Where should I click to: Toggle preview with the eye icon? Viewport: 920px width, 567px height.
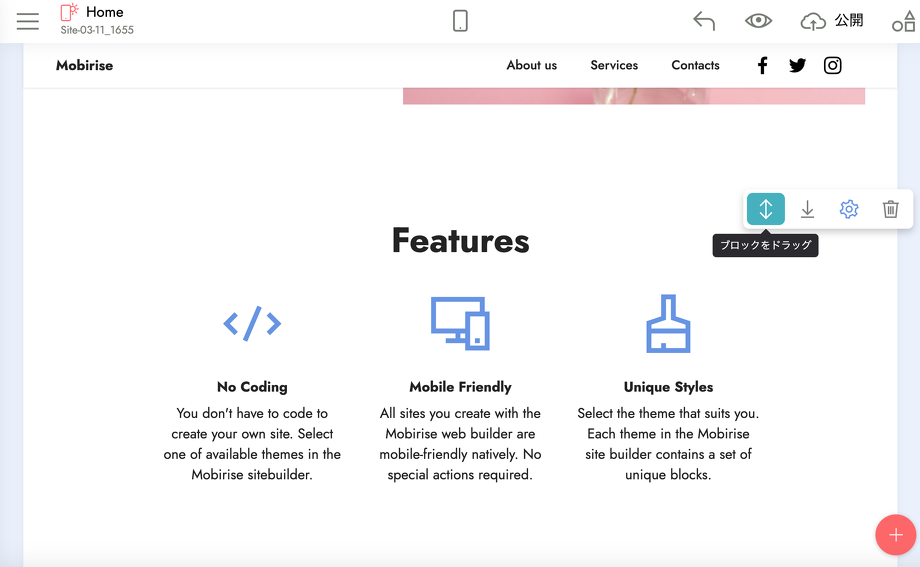click(758, 21)
